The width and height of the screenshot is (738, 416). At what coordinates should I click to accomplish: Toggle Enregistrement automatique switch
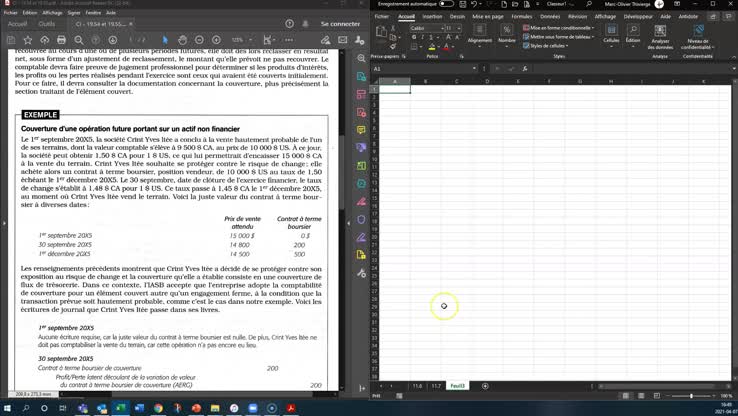click(x=445, y=5)
